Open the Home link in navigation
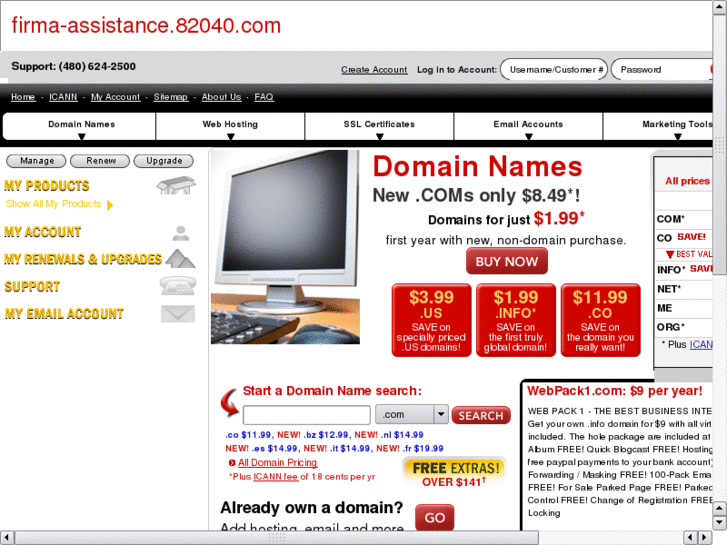 pos(23,97)
